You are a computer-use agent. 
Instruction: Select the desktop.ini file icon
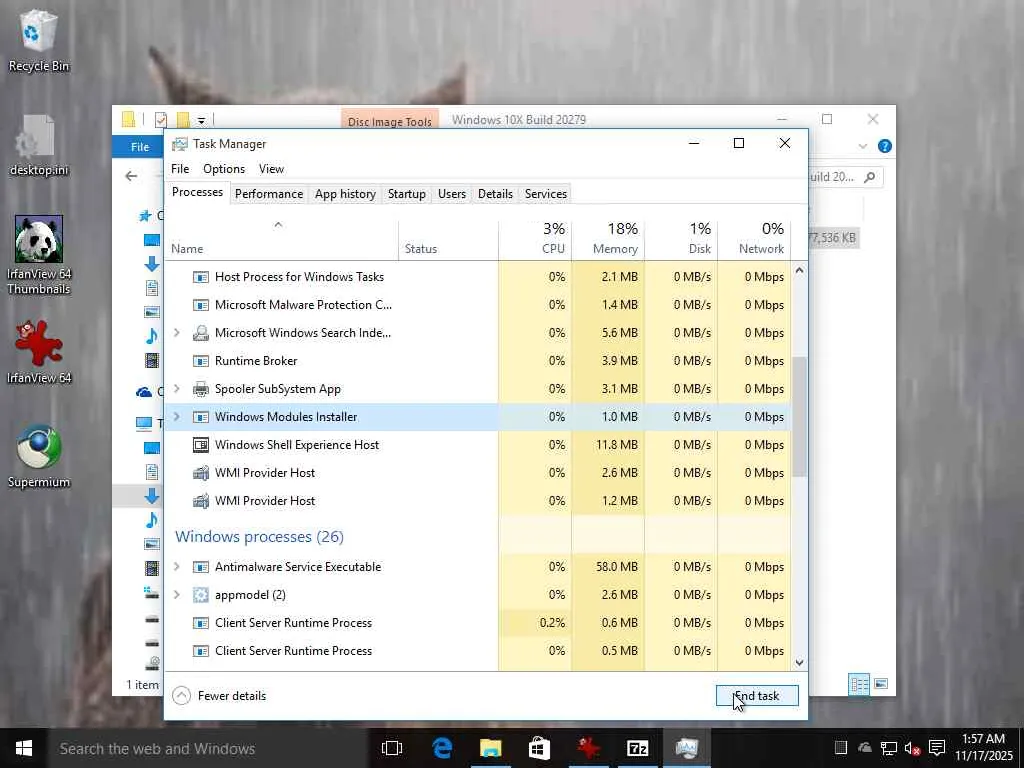coord(39,145)
